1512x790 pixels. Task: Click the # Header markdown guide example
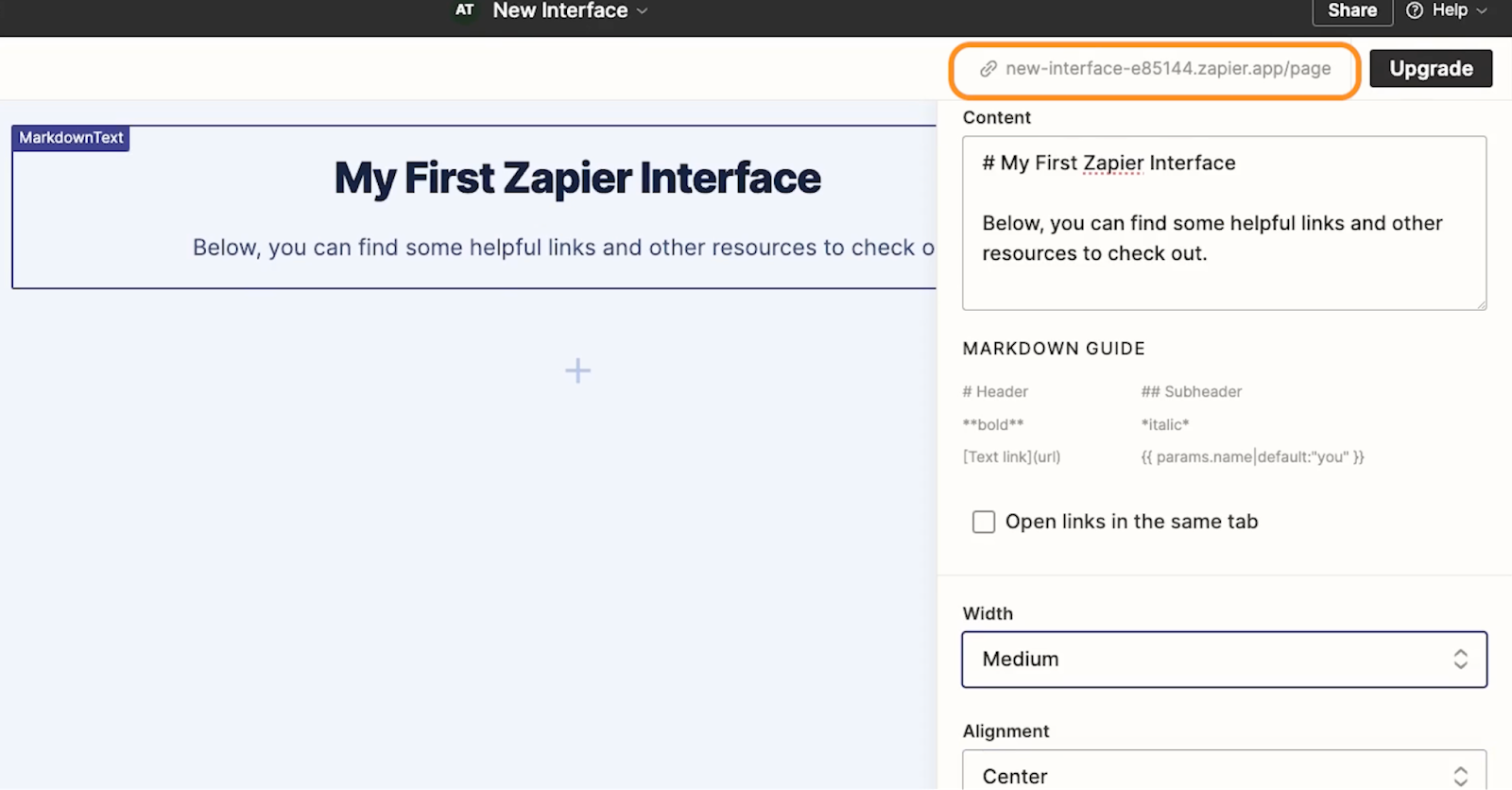point(995,391)
